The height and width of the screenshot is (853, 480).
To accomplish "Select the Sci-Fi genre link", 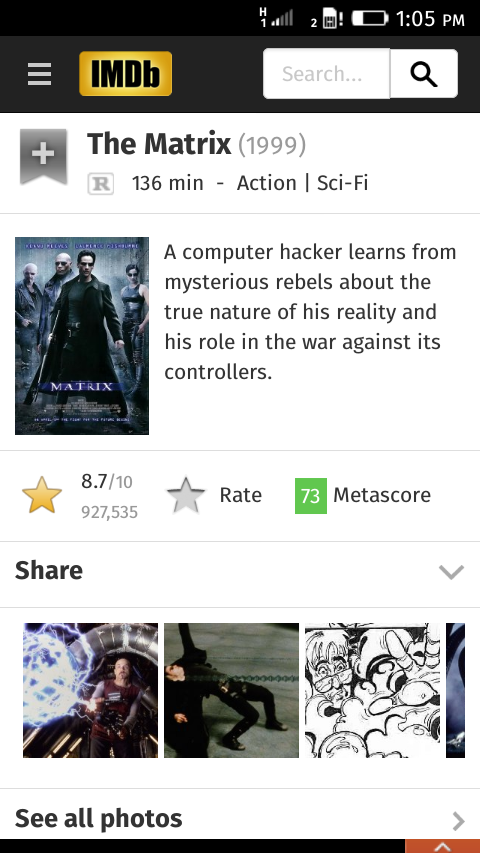I will (x=343, y=183).
